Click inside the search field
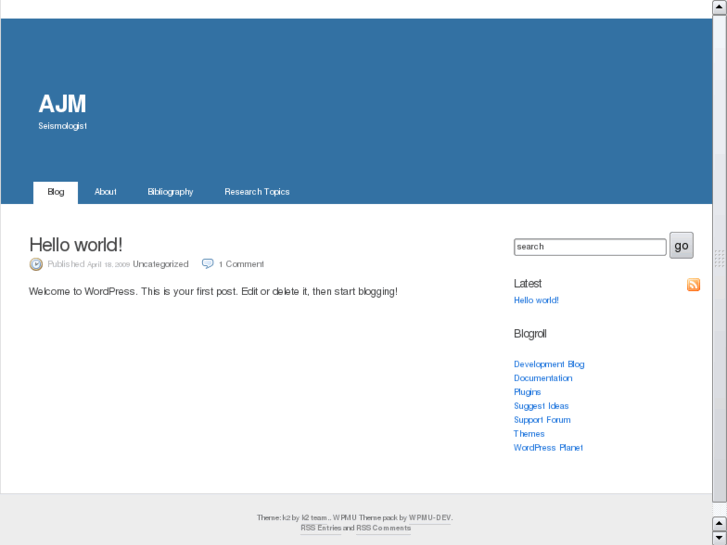The width and height of the screenshot is (727, 545). (x=590, y=247)
